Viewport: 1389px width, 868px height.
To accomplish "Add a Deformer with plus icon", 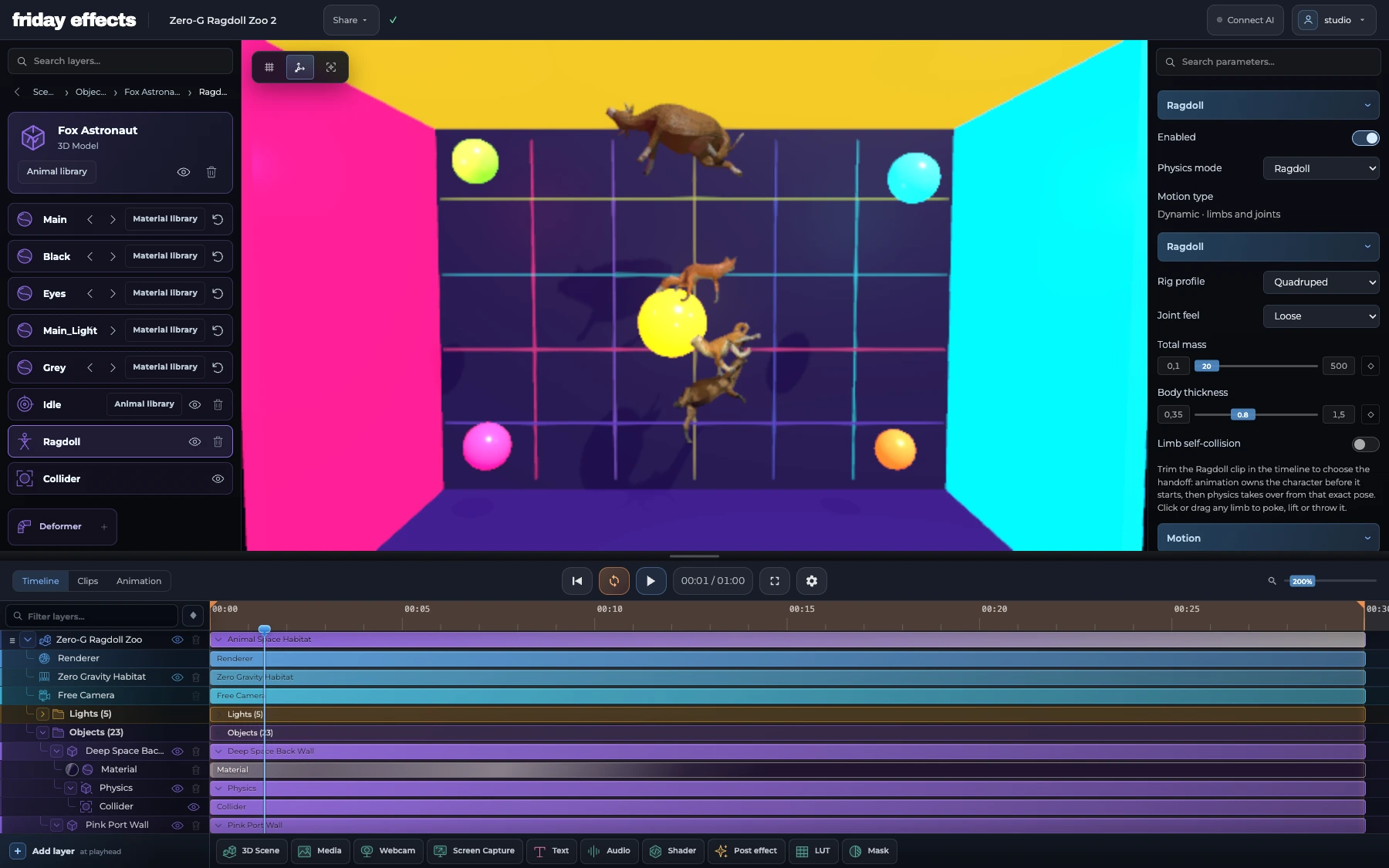I will point(104,527).
